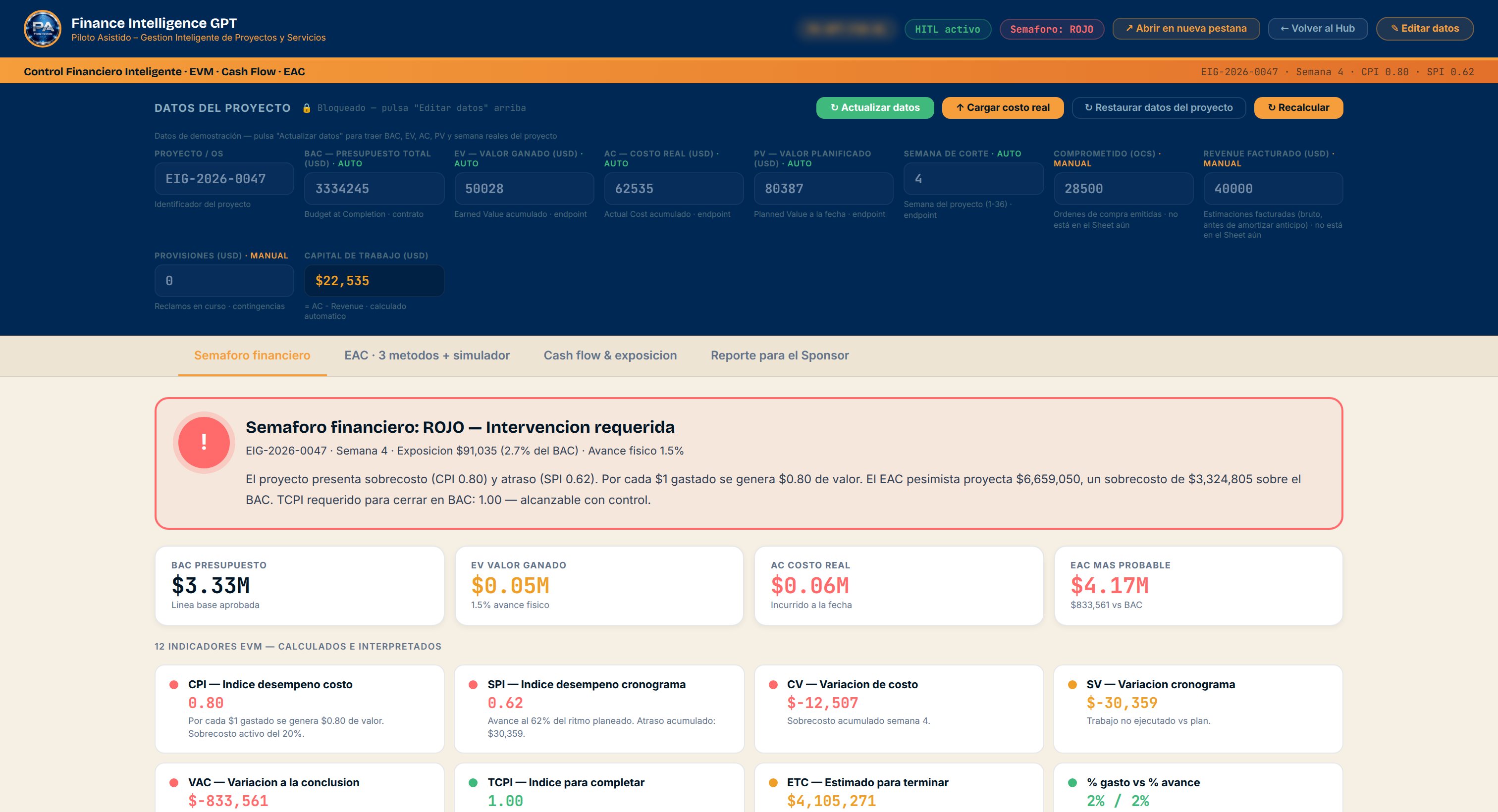Click the Finance Intelligence GPT title
Image resolution: width=1498 pixels, height=812 pixels.
[154, 23]
